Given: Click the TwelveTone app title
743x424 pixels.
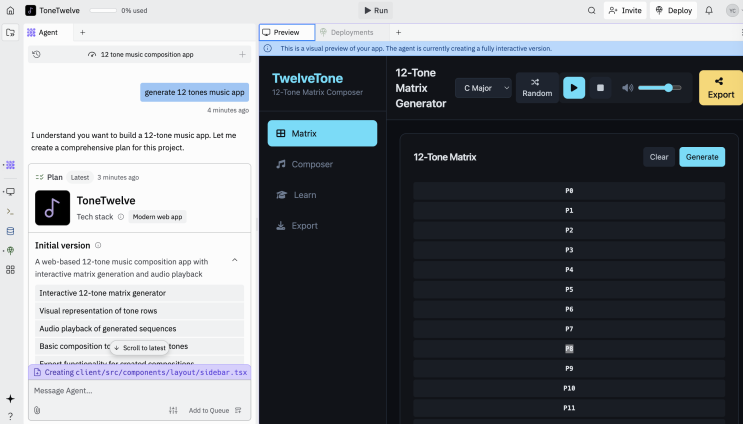Looking at the screenshot, I should pos(308,78).
